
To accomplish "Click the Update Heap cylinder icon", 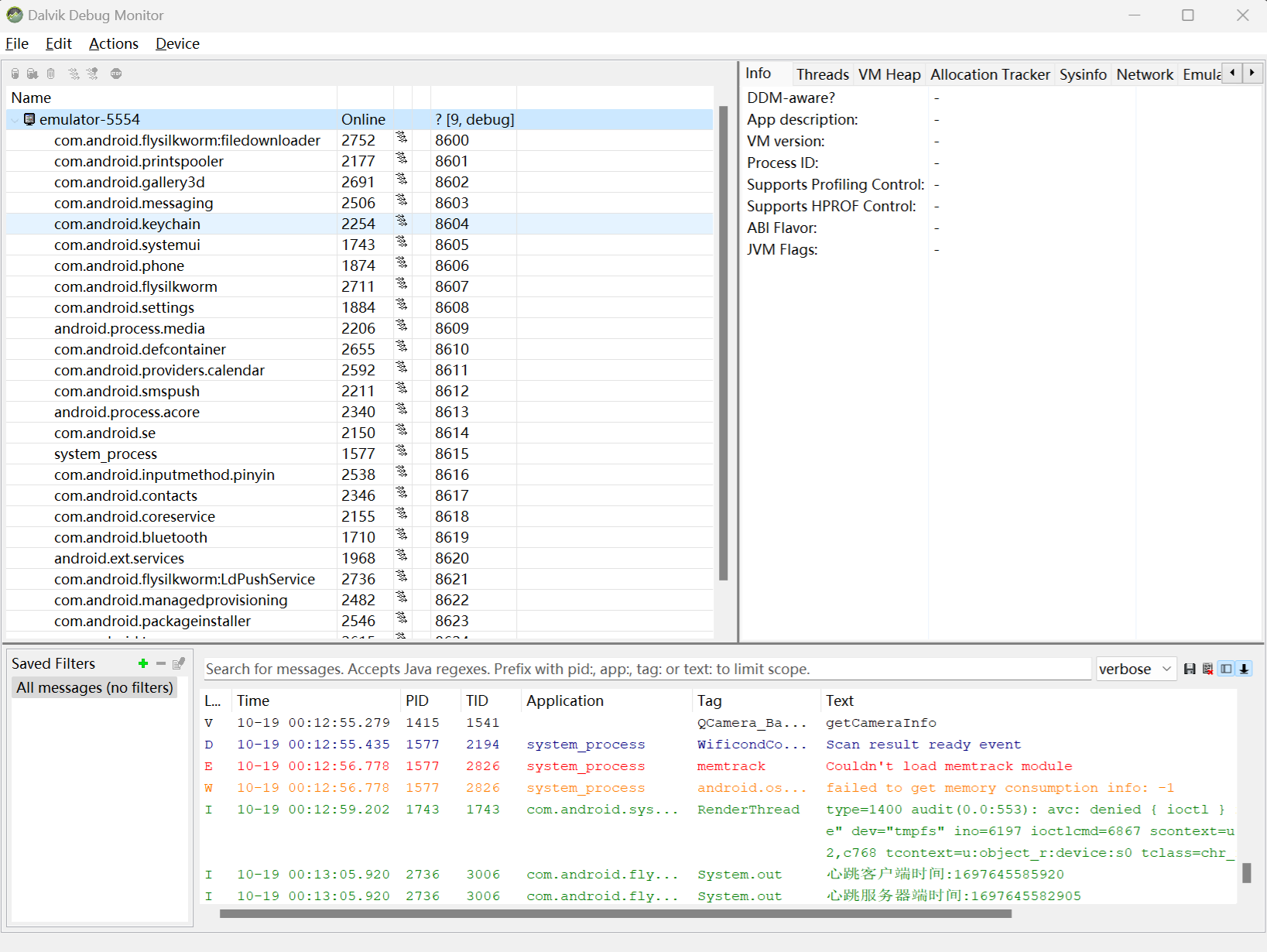I will pyautogui.click(x=15, y=74).
